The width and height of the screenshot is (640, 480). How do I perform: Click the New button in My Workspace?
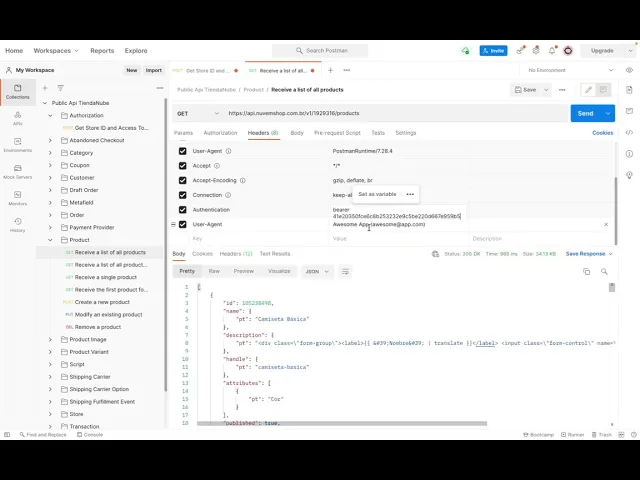click(132, 70)
